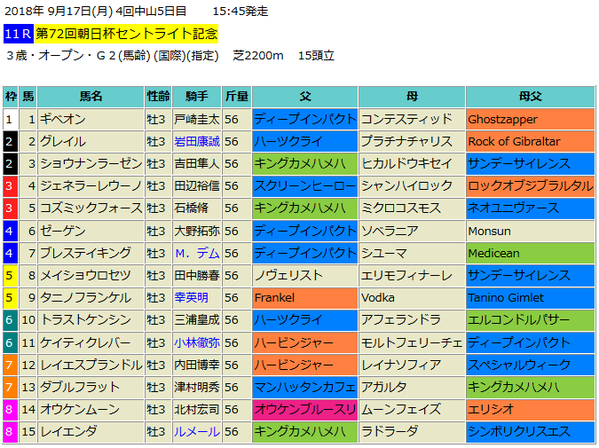Click dam cell ソベラニア
This screenshot has width=599, height=448.
coord(412,231)
